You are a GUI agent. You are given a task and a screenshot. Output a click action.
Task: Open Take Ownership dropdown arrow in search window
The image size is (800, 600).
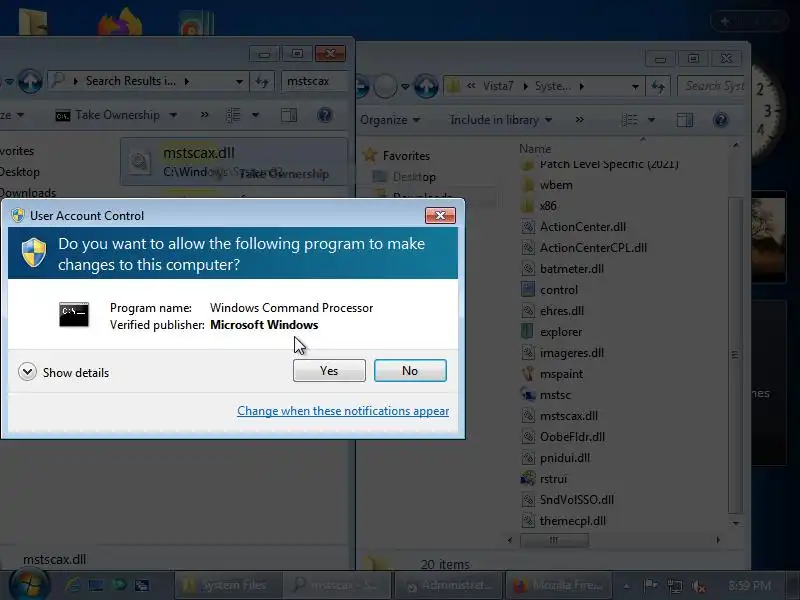[x=173, y=115]
